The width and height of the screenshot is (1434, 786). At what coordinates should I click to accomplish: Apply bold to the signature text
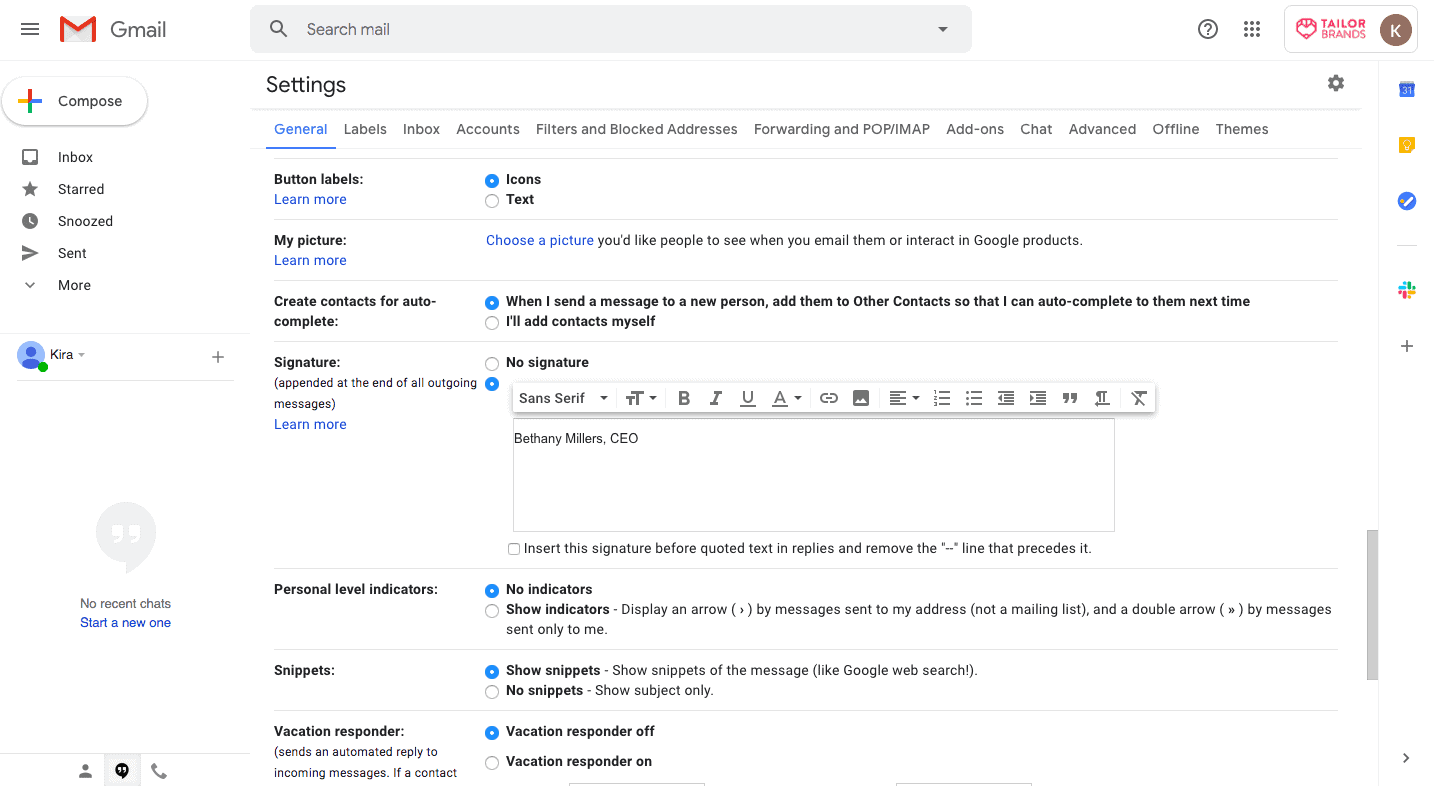pyautogui.click(x=684, y=398)
